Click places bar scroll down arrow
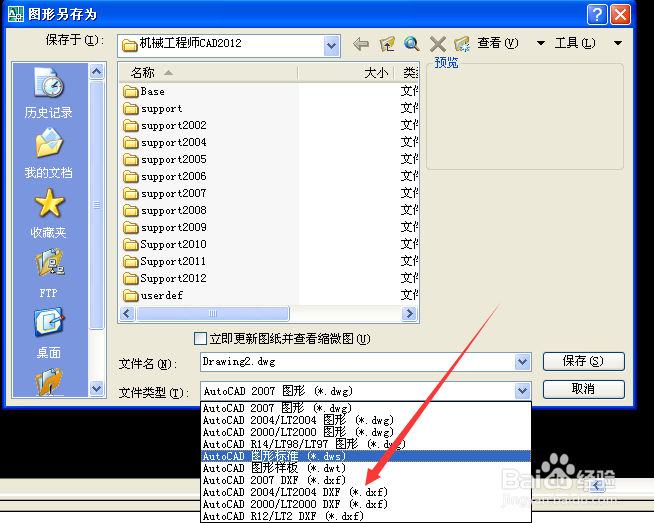654x523 pixels. point(96,389)
